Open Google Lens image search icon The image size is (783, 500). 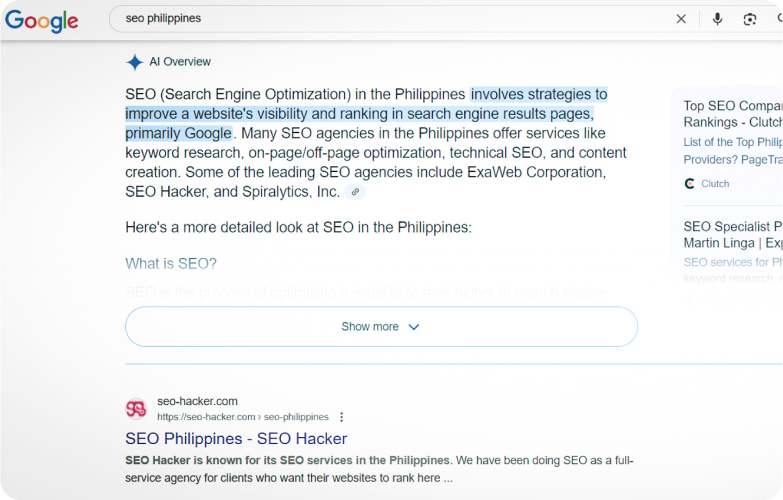pos(750,19)
